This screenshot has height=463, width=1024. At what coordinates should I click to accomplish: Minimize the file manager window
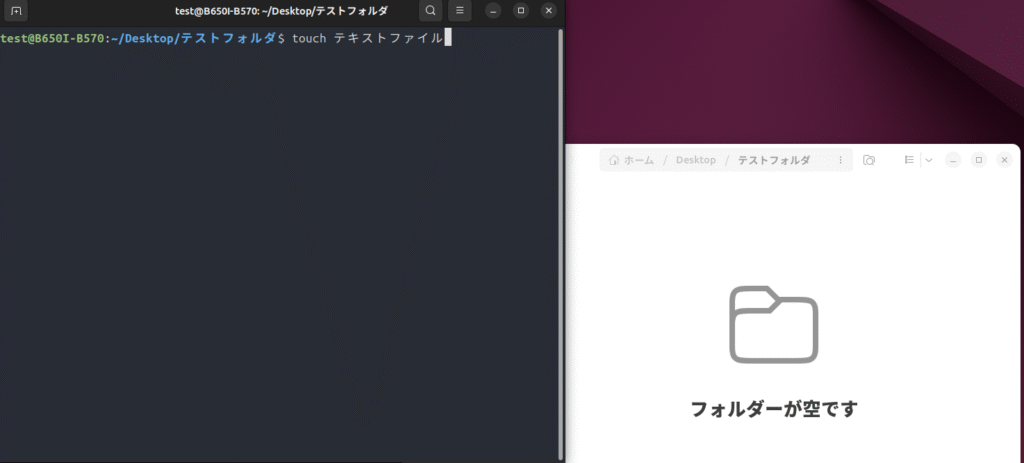click(953, 160)
